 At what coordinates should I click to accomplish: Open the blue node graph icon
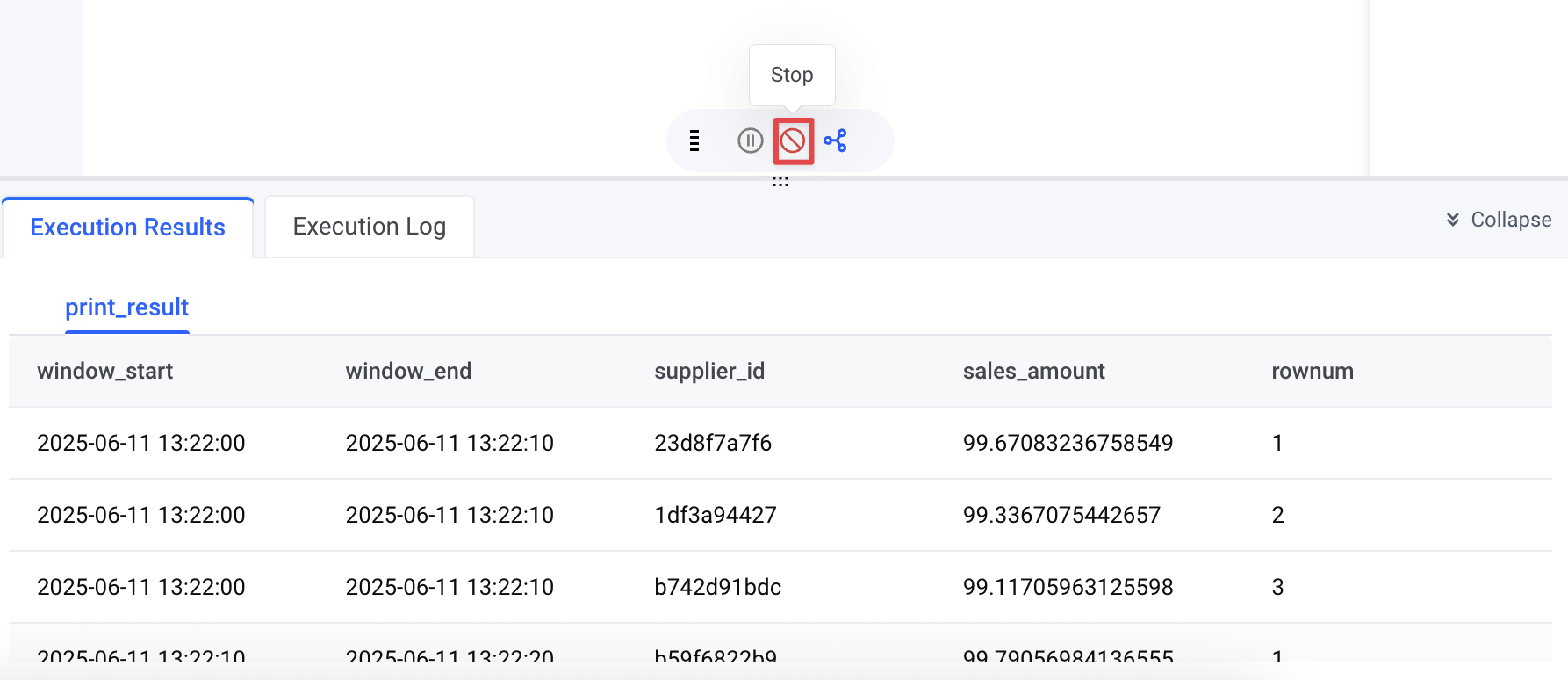pos(835,141)
